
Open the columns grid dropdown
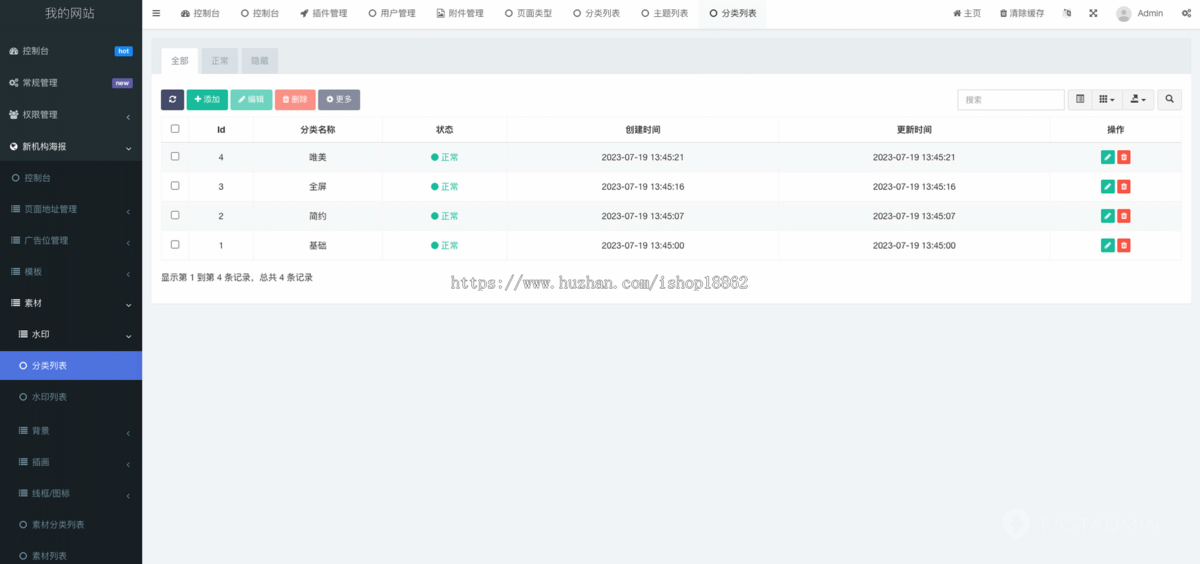[1106, 99]
